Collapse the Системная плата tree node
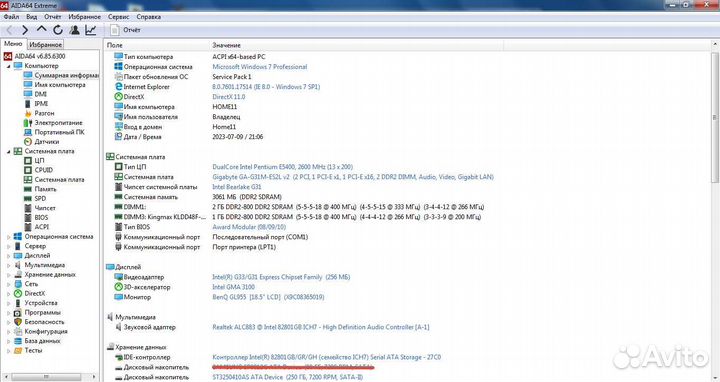The height and width of the screenshot is (382, 720). point(8,152)
